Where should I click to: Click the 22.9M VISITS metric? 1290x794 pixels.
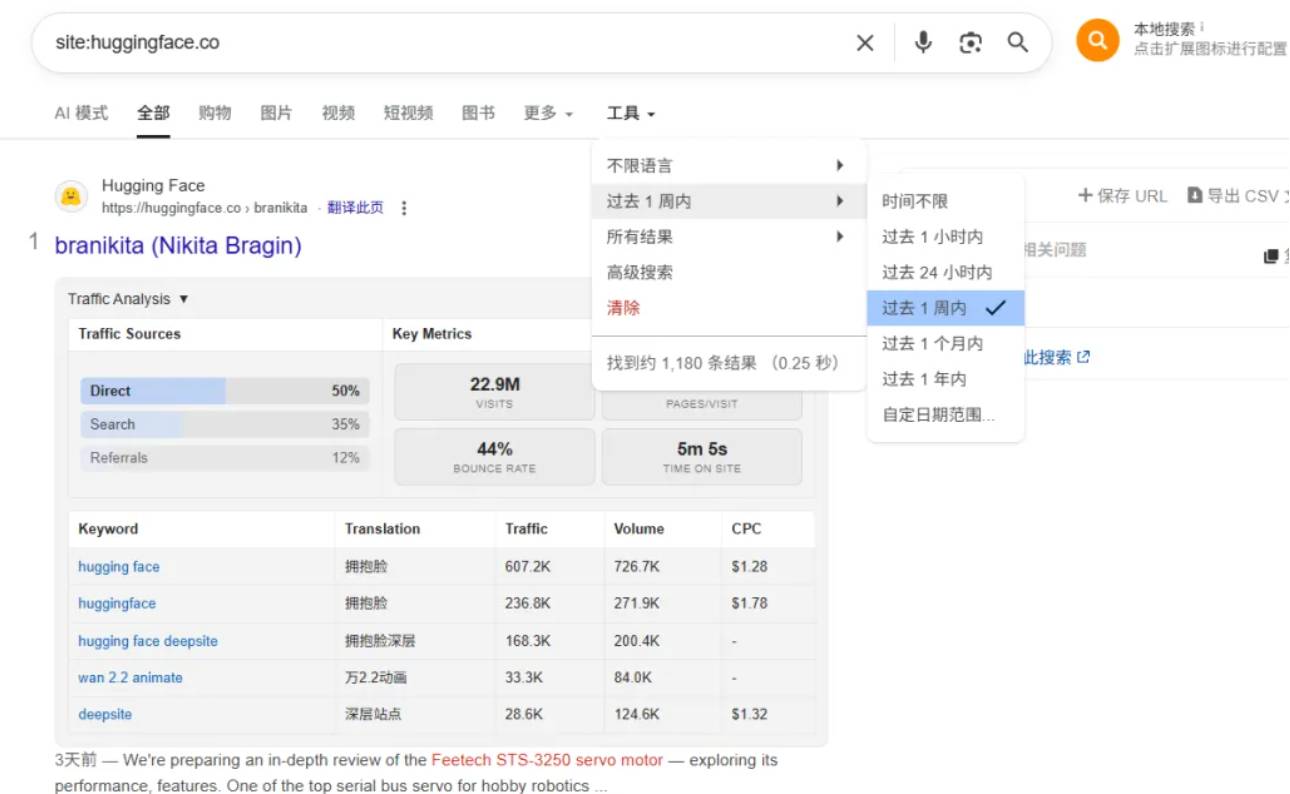[494, 391]
